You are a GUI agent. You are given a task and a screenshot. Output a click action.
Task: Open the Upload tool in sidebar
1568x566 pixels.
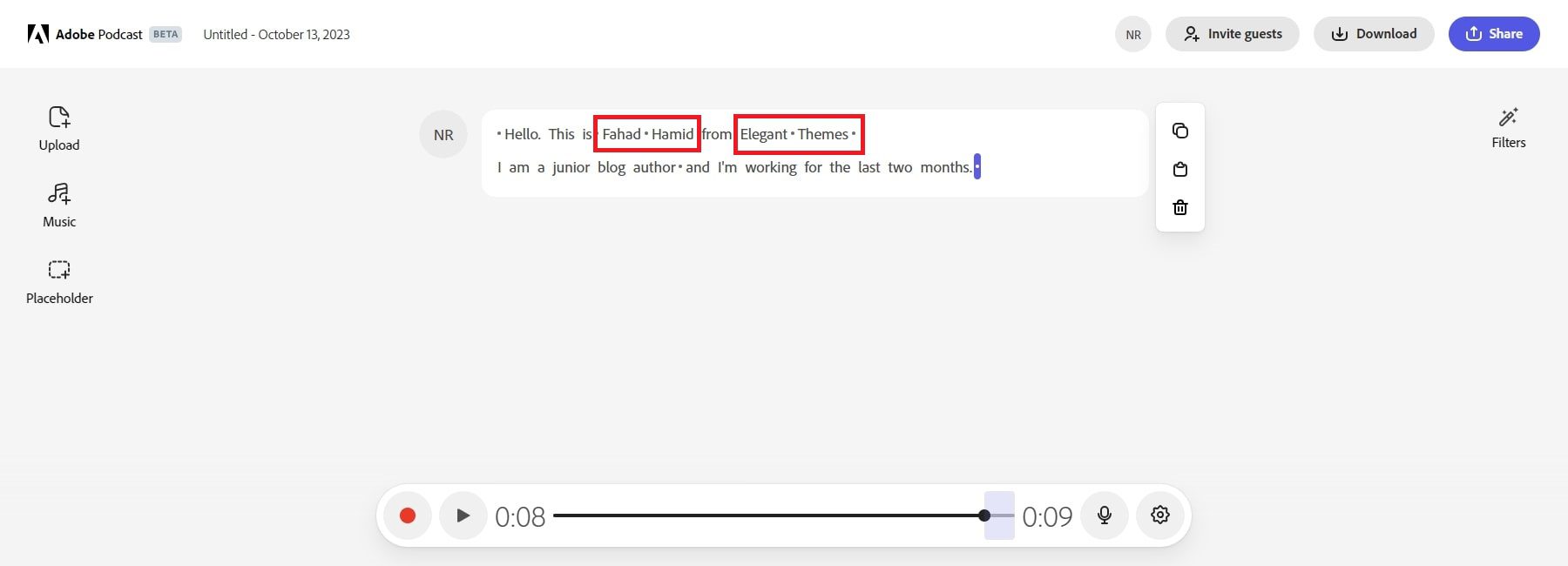tap(59, 129)
